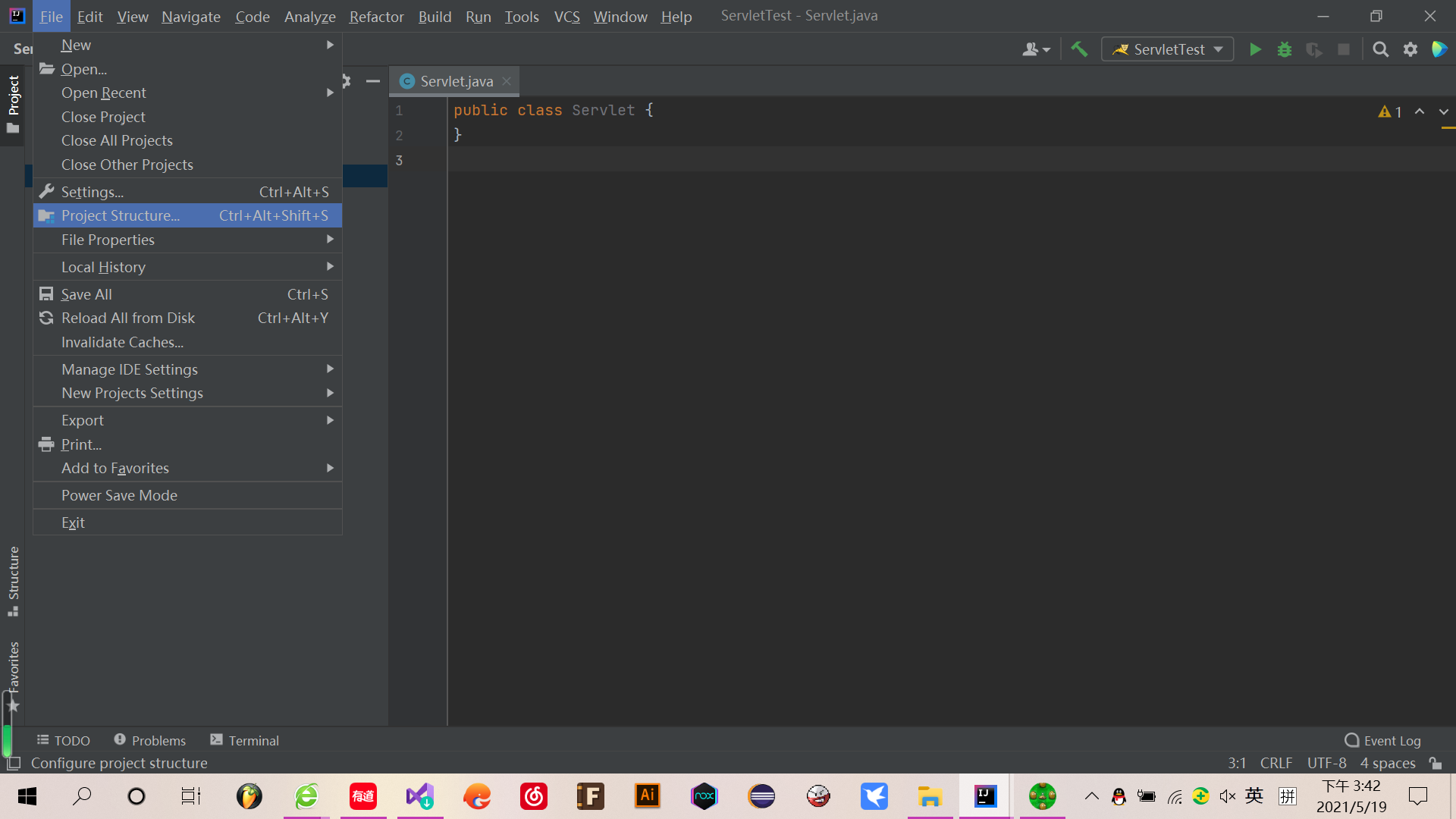The height and width of the screenshot is (819, 1456).
Task: Click Run with Coverage shield icon
Action: pos(1314,49)
